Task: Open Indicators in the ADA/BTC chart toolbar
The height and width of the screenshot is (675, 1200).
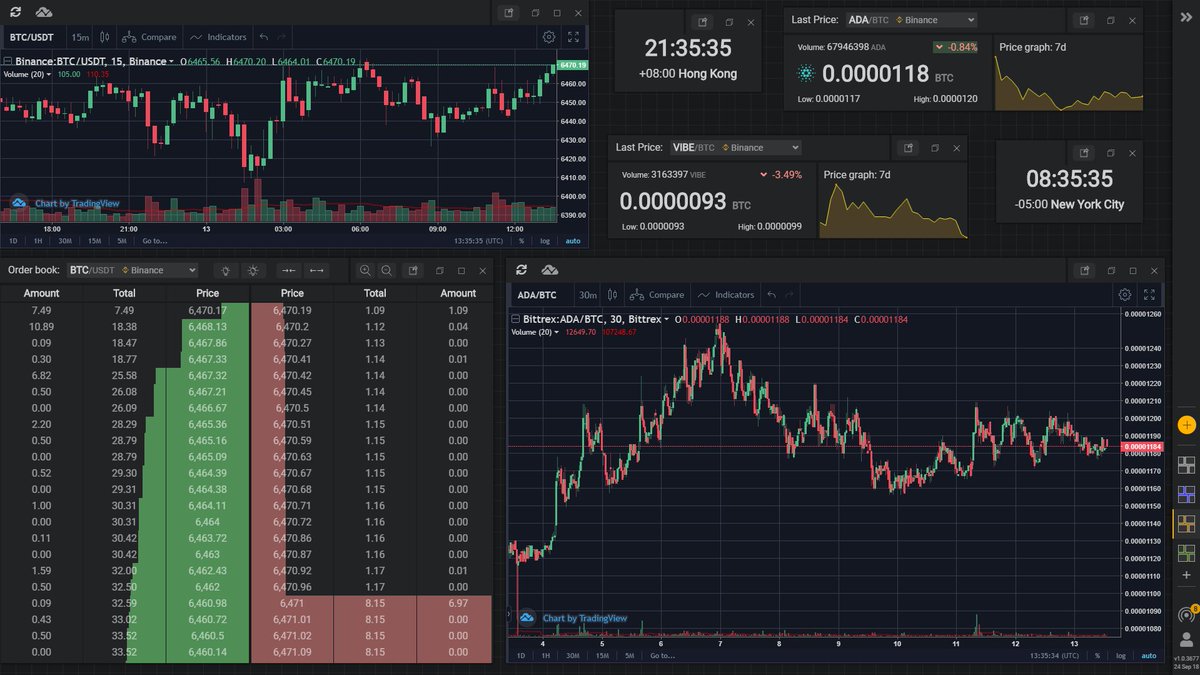Action: click(726, 295)
